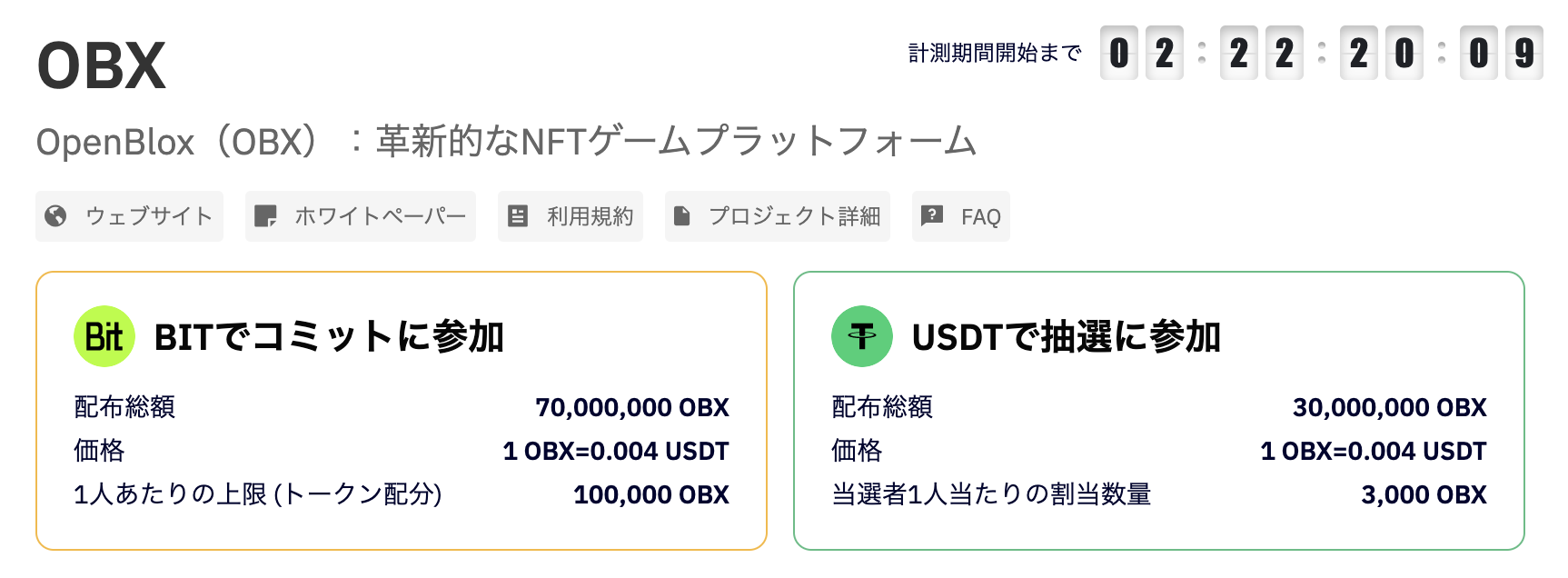Open the ホワイトペーパー button

[x=361, y=216]
